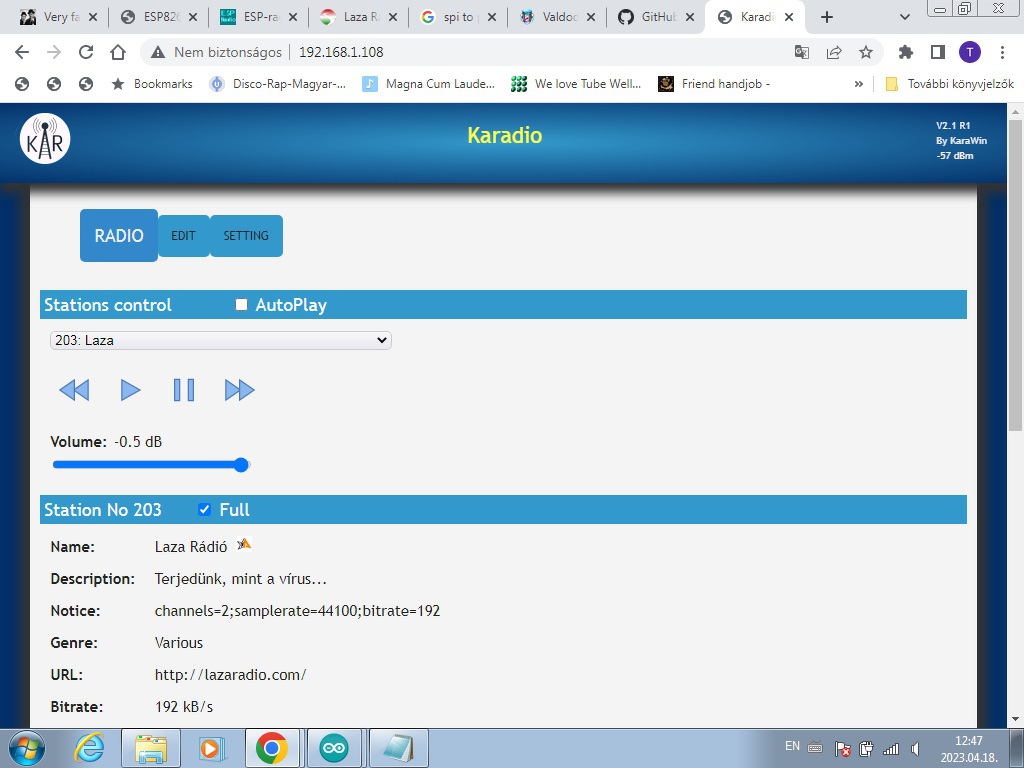Open Disco-Rap-Magyar bookmark
The image size is (1024, 768).
pos(277,84)
